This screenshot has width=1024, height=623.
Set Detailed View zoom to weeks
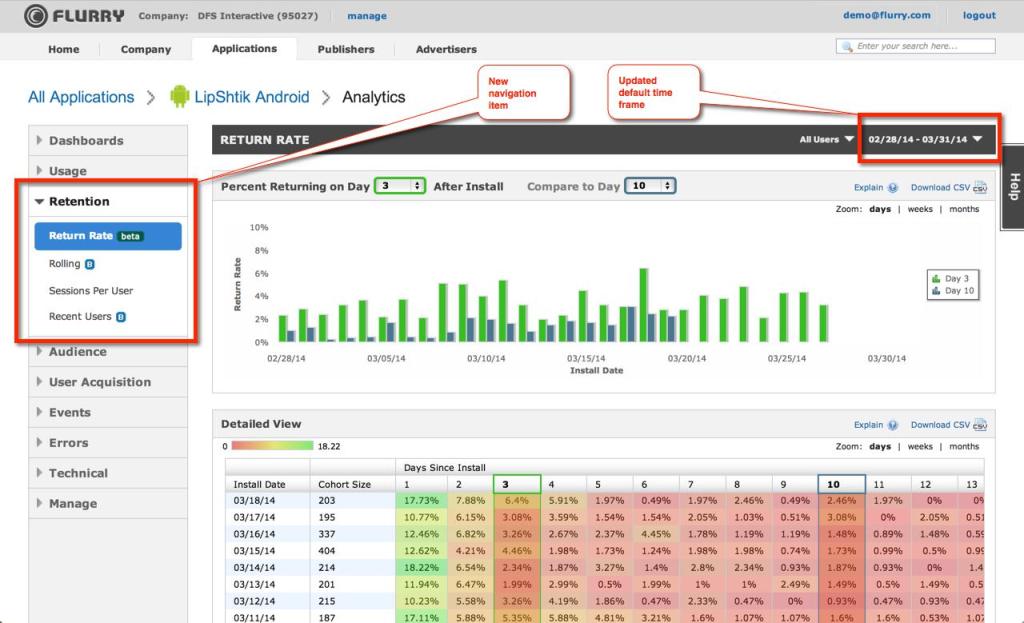click(920, 446)
